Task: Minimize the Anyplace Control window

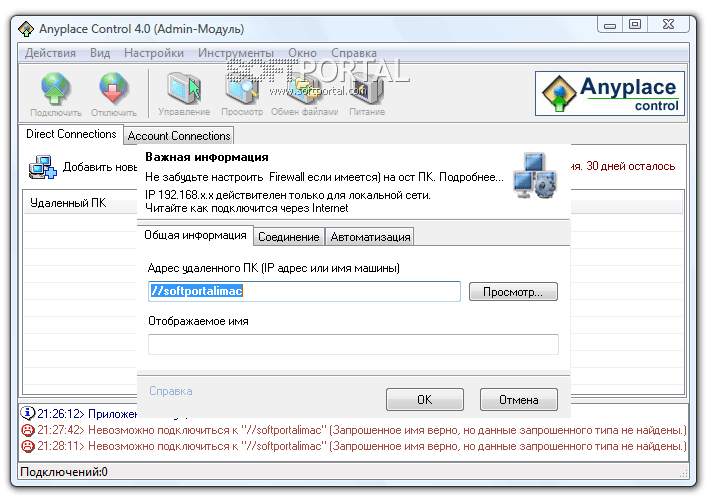Action: tap(610, 25)
